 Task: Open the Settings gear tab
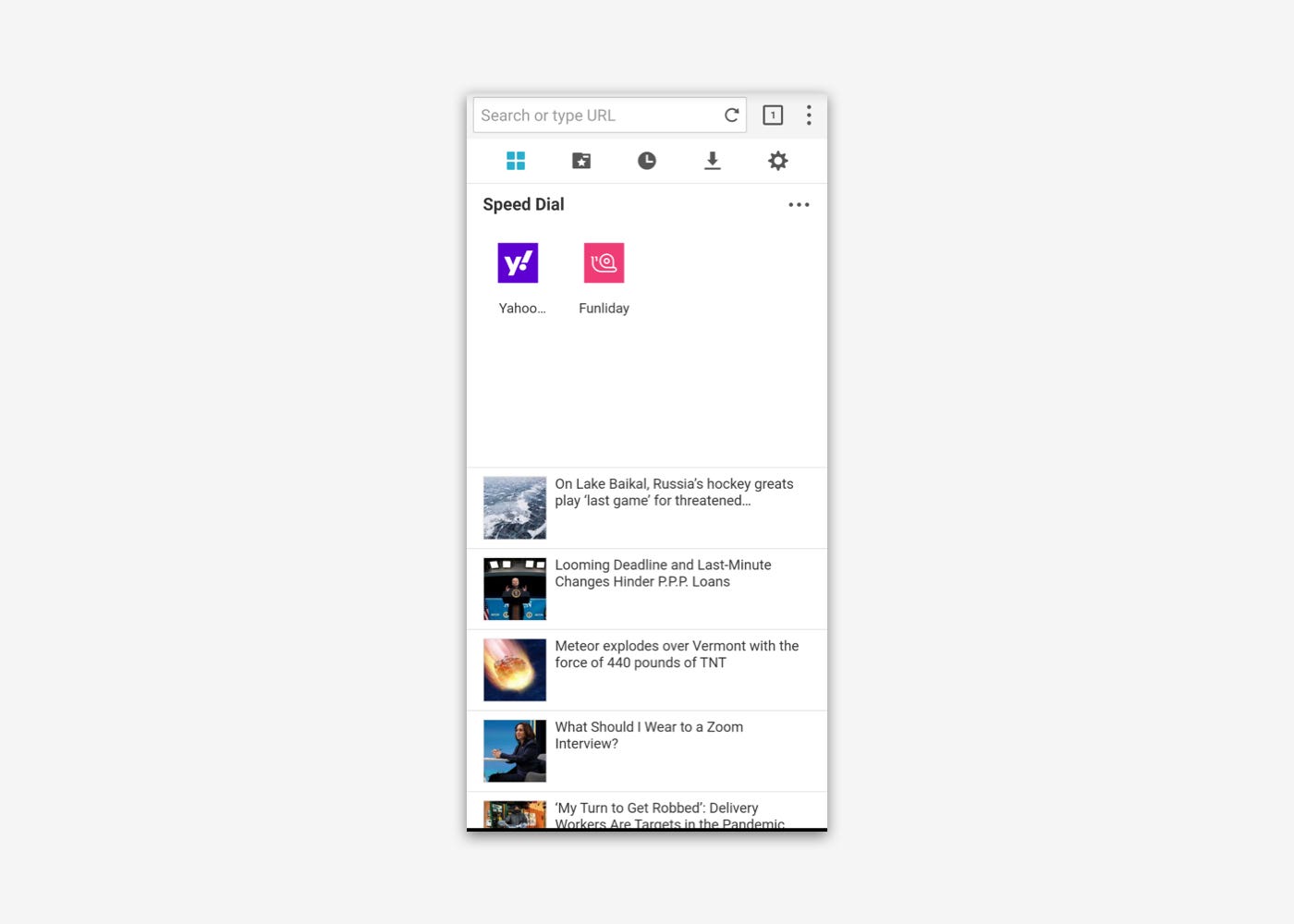pos(778,161)
